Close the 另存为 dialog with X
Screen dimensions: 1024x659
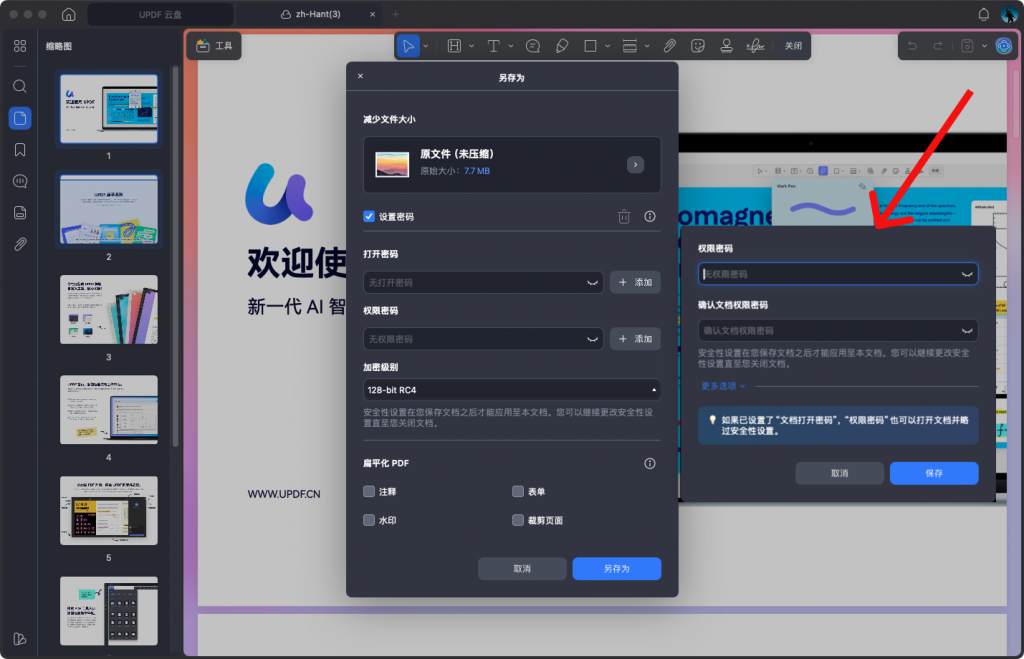(x=360, y=76)
